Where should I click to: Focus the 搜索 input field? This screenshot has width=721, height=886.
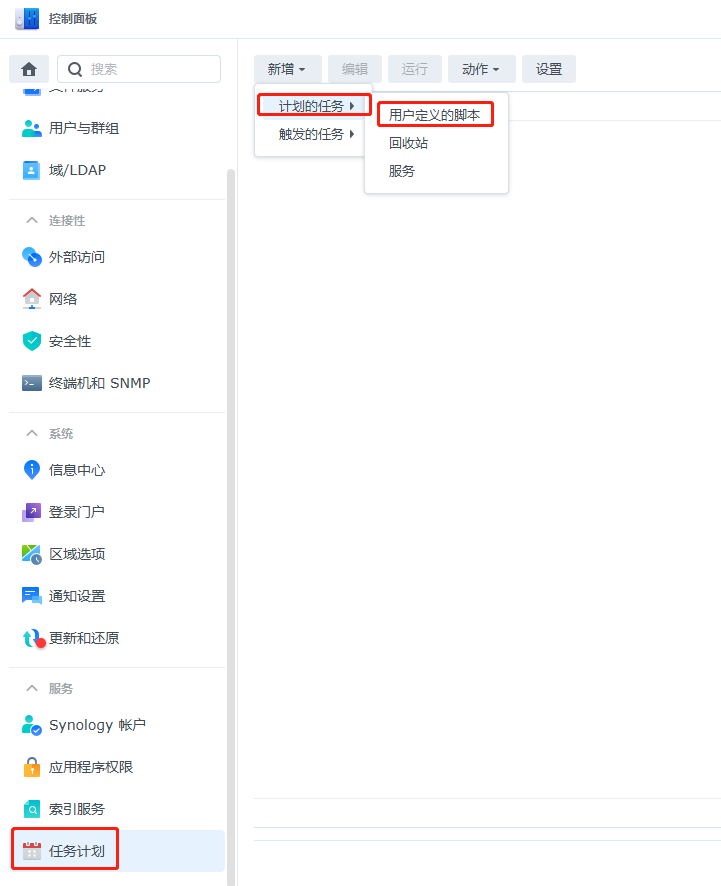pyautogui.click(x=139, y=69)
